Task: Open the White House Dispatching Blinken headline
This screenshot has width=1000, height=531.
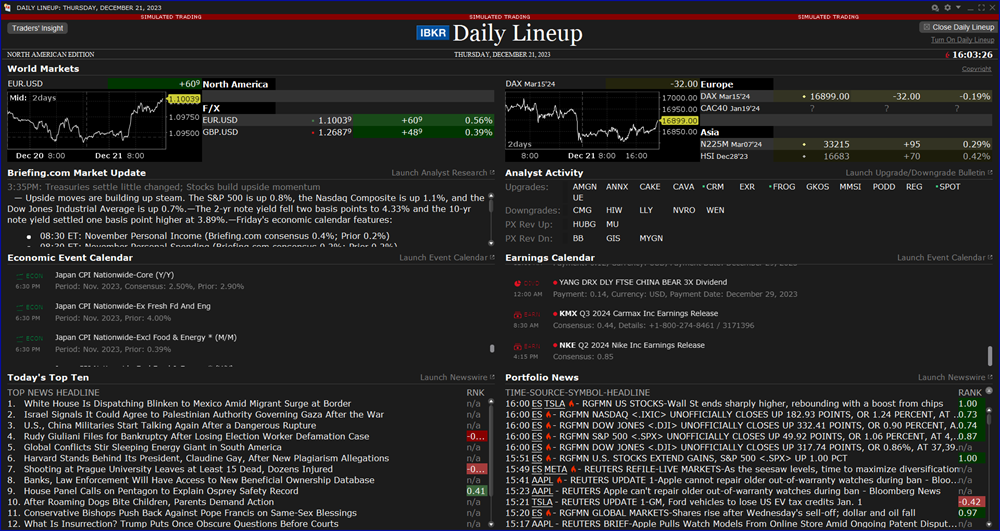Action: coord(188,404)
